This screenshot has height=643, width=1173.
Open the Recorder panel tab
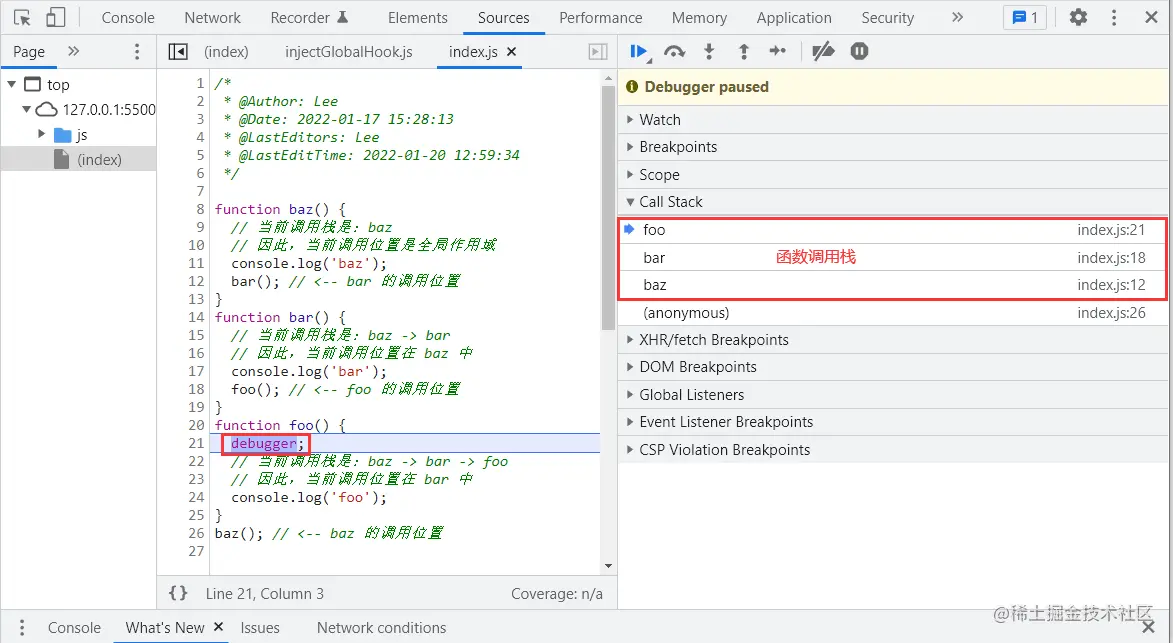click(310, 17)
